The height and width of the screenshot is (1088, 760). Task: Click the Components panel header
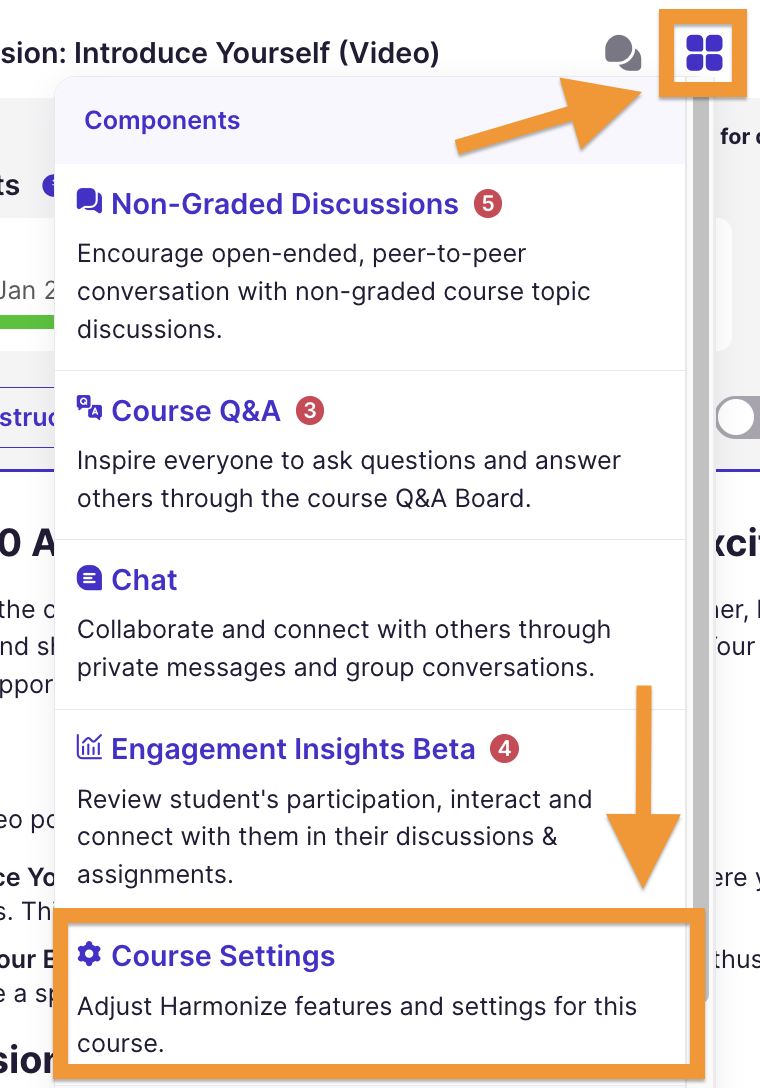coord(162,121)
